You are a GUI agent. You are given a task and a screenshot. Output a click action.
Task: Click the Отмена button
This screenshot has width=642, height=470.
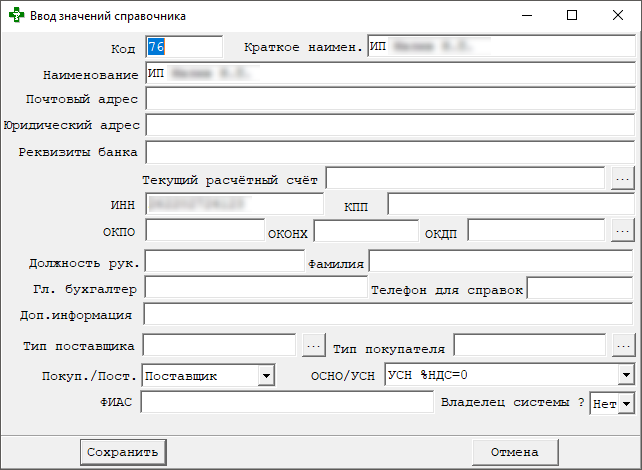[x=515, y=452]
